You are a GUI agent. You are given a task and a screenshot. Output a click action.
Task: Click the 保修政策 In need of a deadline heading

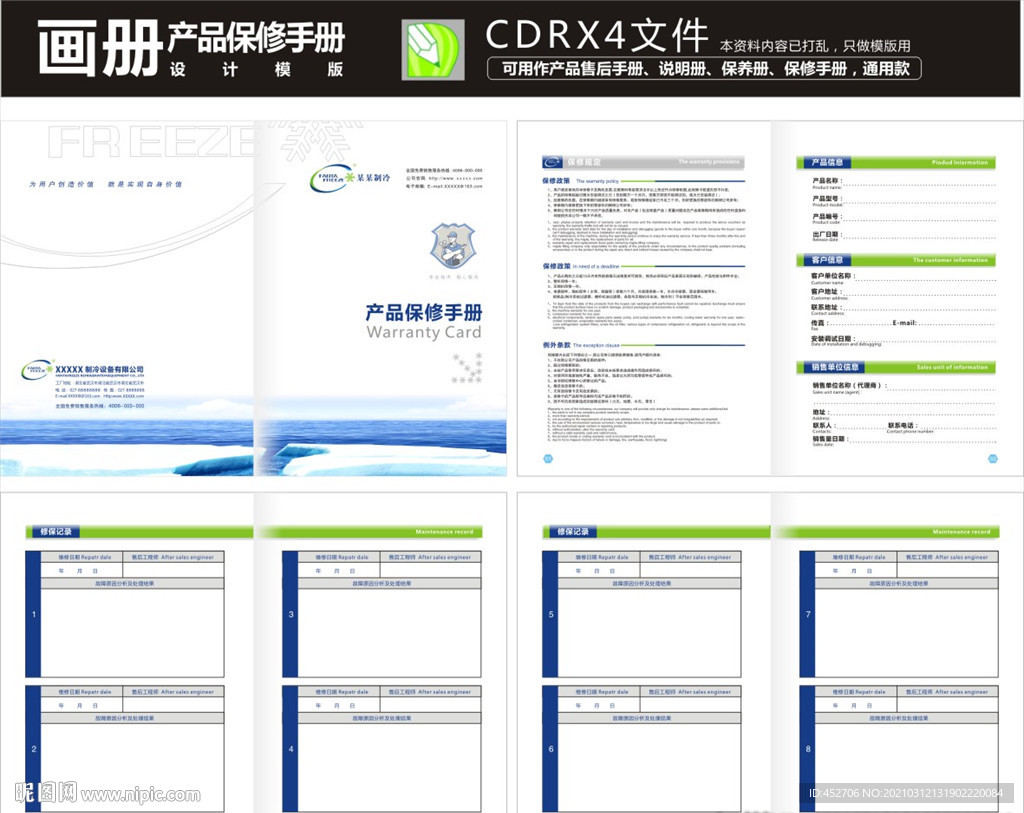tap(581, 266)
